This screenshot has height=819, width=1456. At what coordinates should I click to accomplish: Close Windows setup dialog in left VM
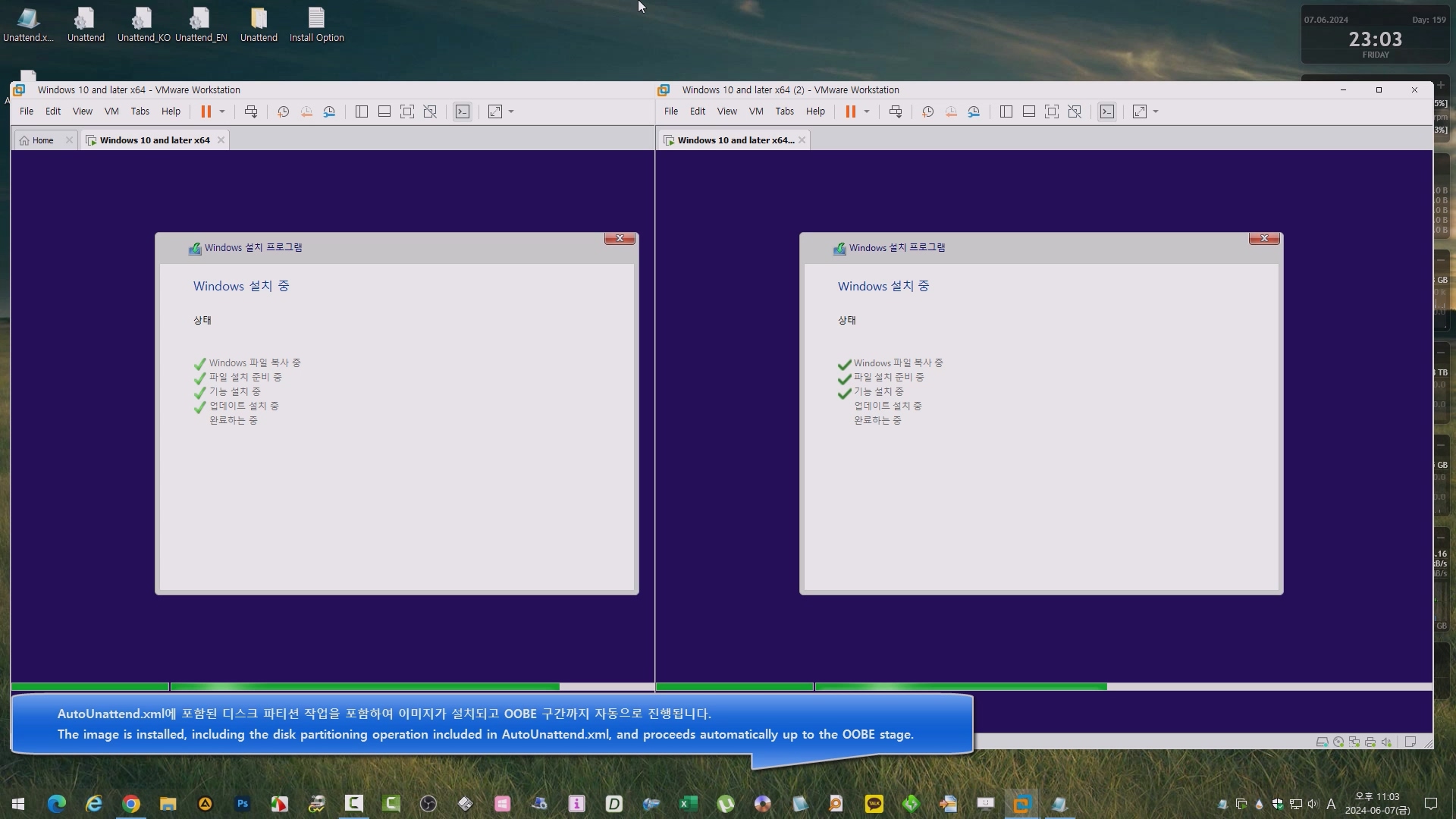[x=620, y=238]
